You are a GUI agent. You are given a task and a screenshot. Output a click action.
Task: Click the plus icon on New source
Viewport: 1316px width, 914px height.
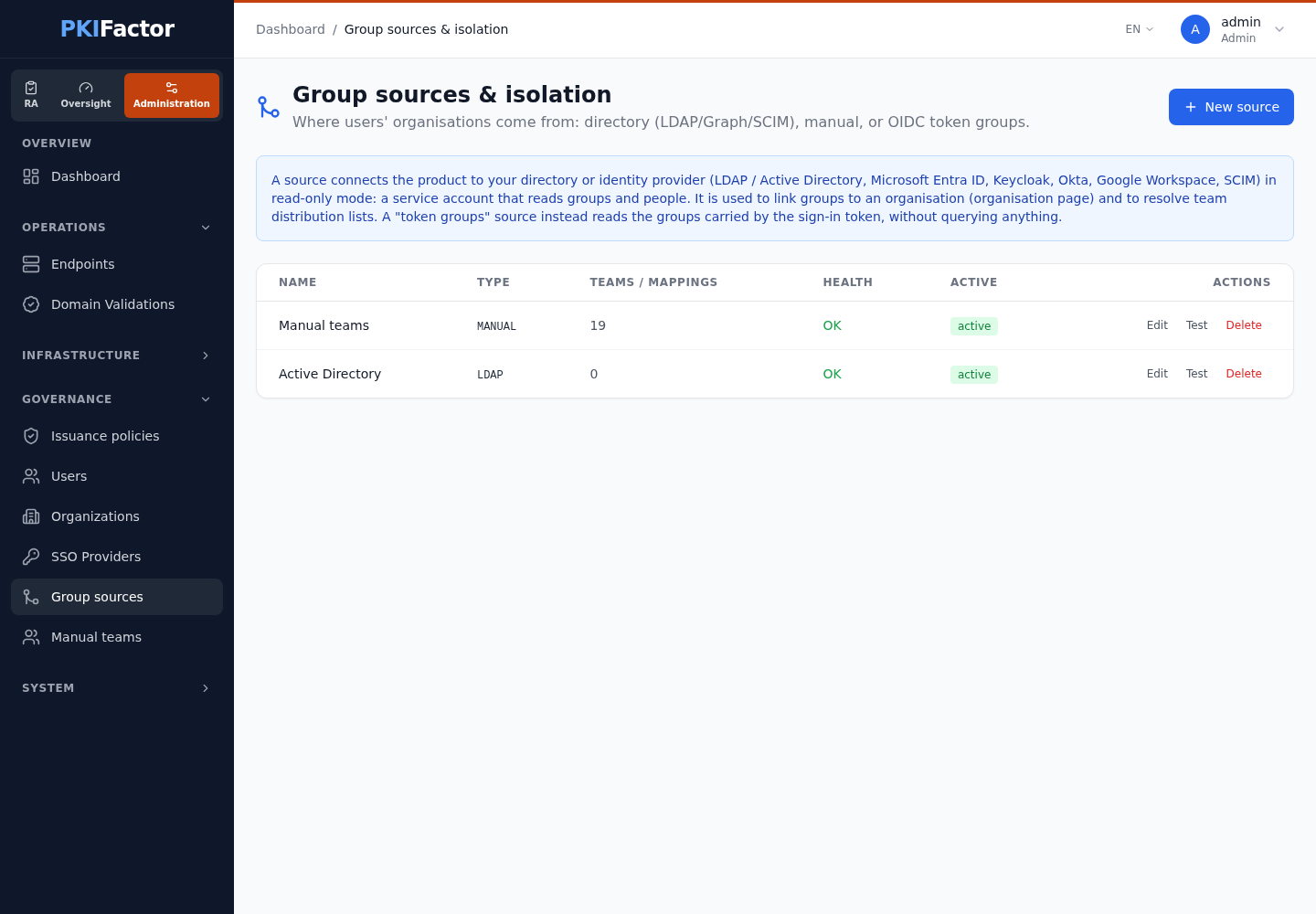tap(1191, 107)
